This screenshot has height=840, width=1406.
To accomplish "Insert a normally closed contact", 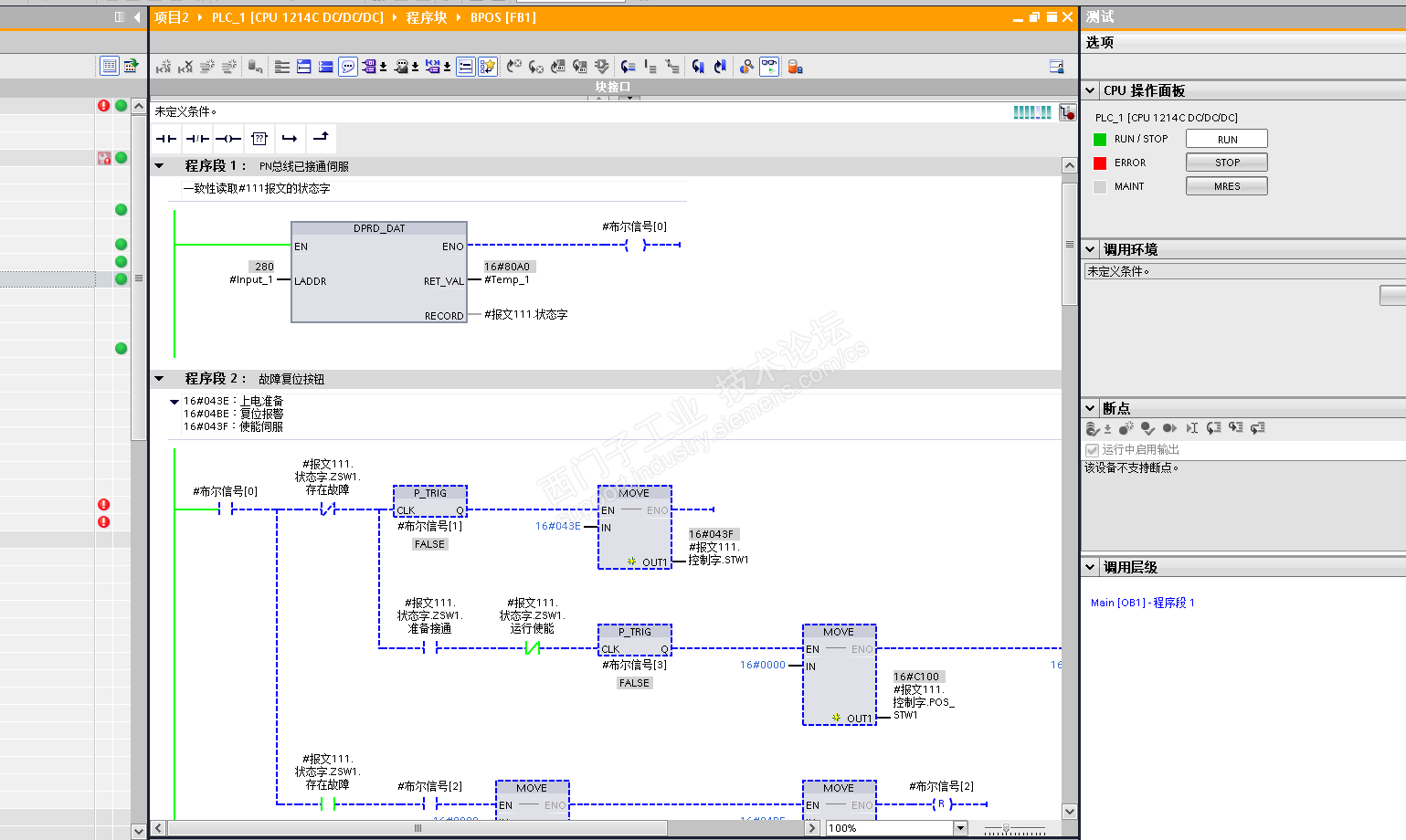I will coord(197,139).
